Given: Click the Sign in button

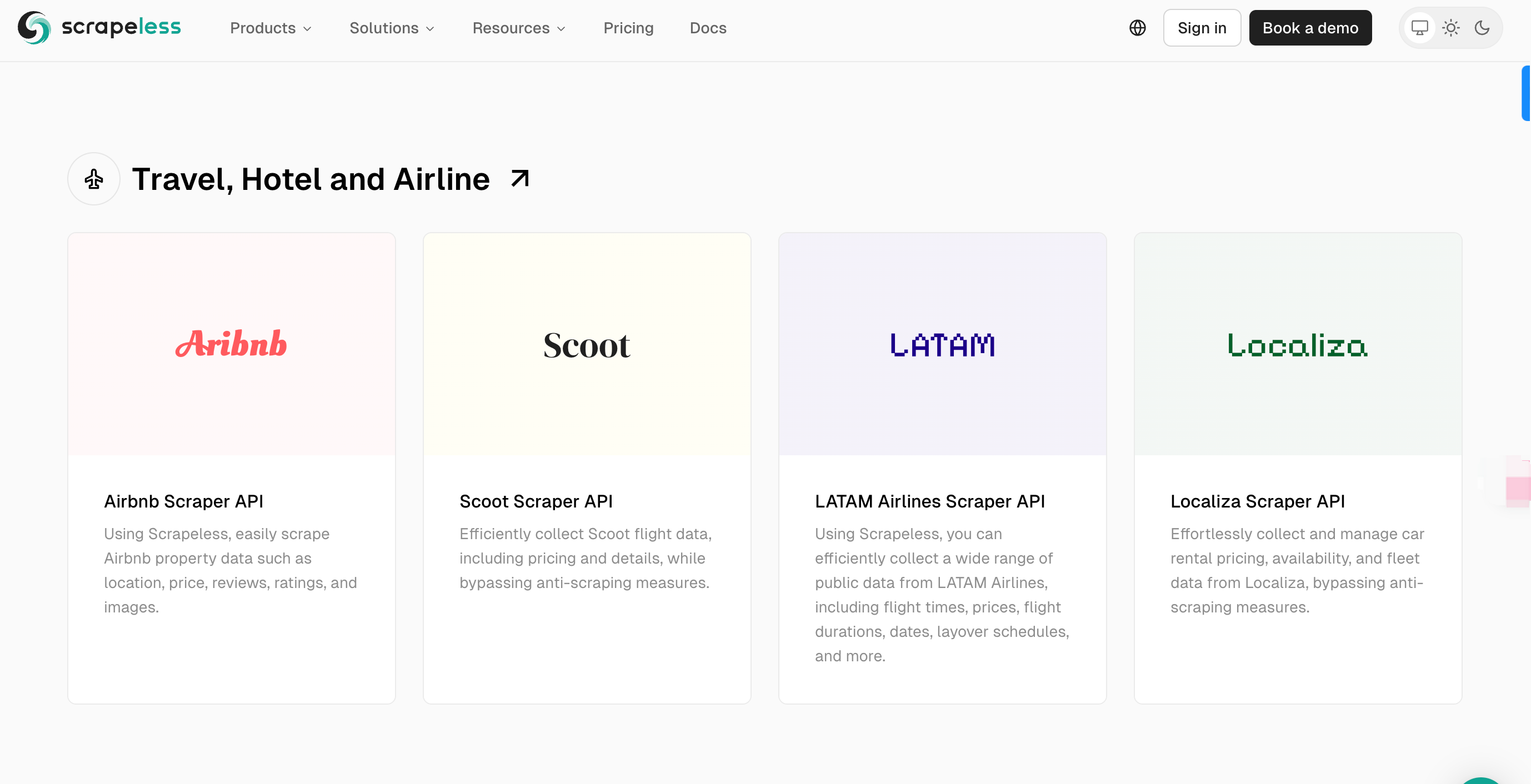Looking at the screenshot, I should click(x=1202, y=27).
